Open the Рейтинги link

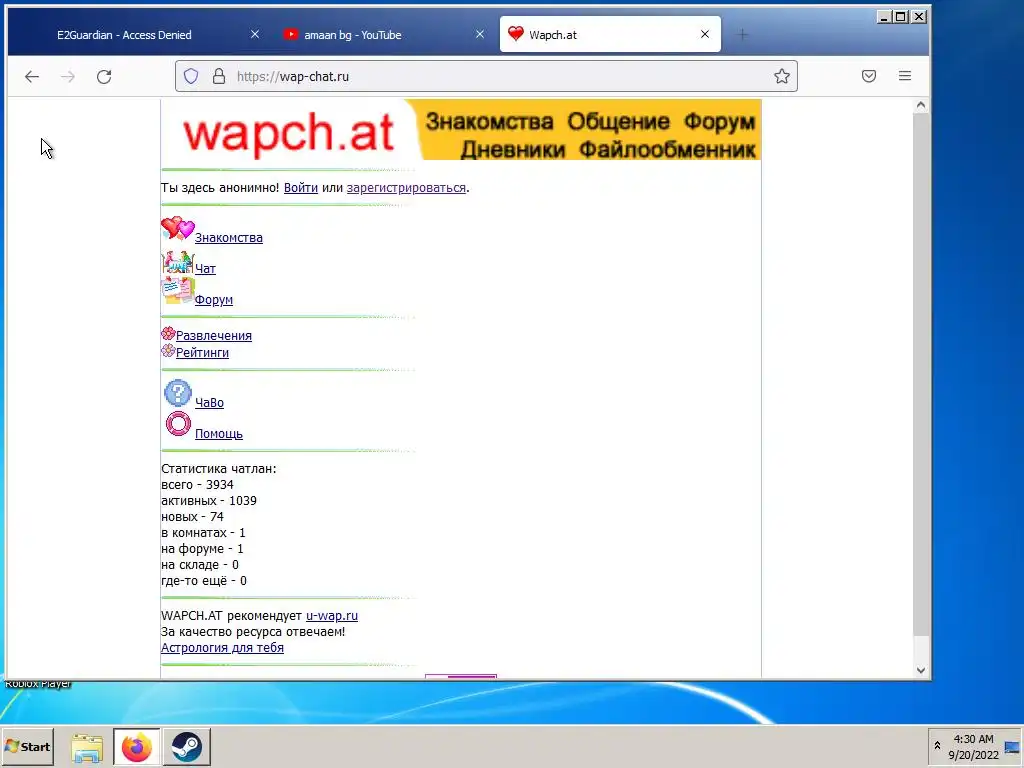point(202,353)
